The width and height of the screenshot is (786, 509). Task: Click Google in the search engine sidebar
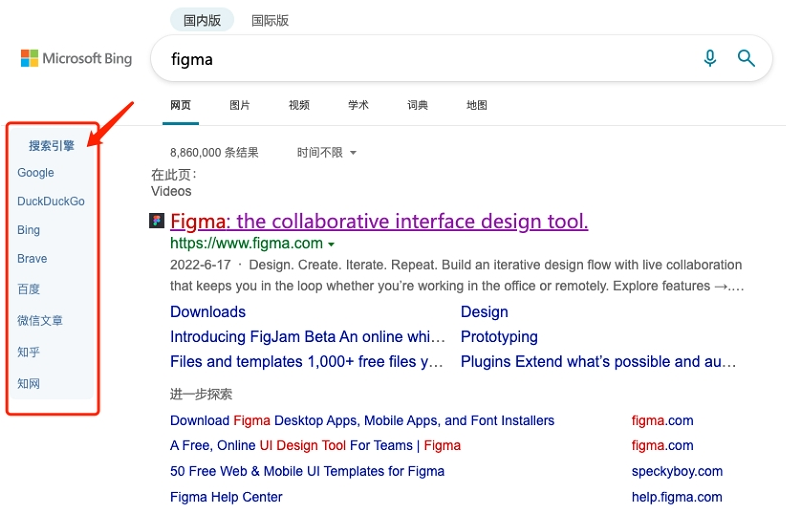36,173
